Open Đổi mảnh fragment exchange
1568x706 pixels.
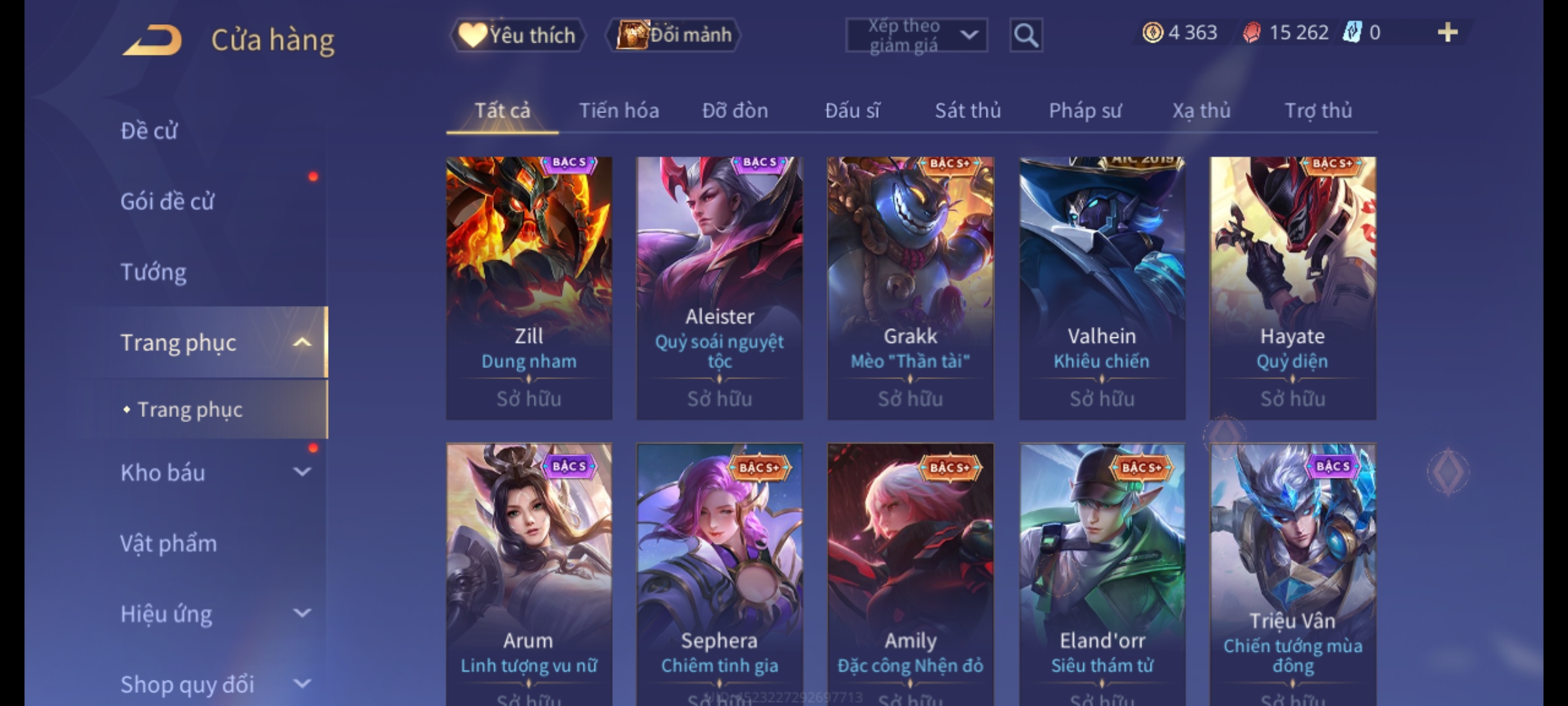click(673, 35)
